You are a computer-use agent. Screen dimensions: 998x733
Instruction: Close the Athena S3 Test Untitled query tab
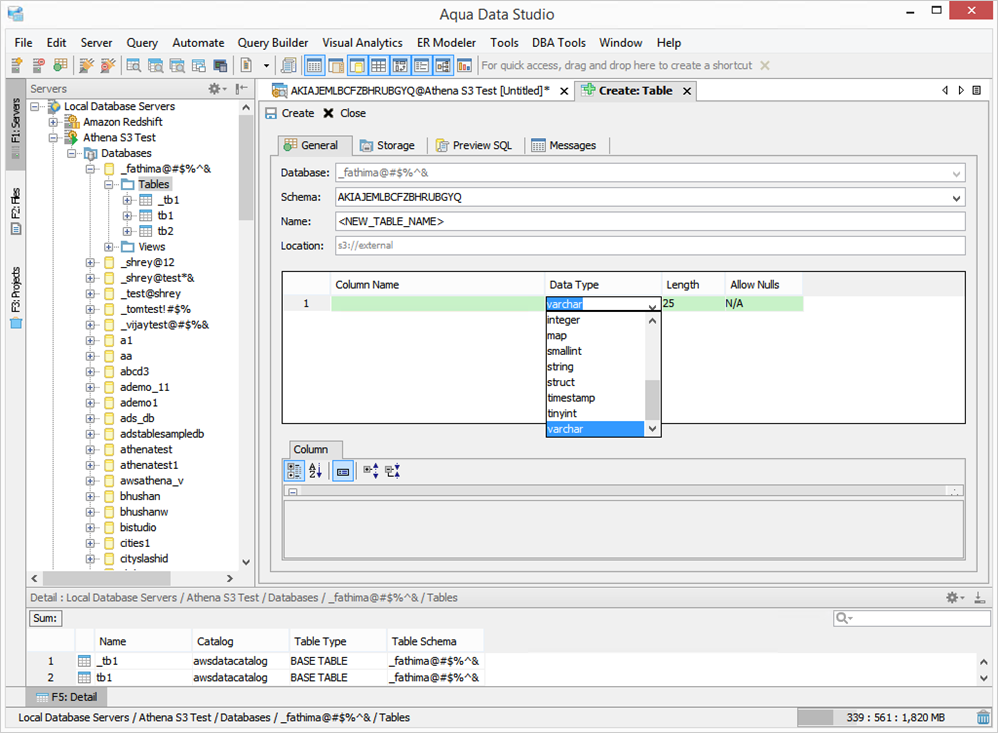(x=564, y=91)
